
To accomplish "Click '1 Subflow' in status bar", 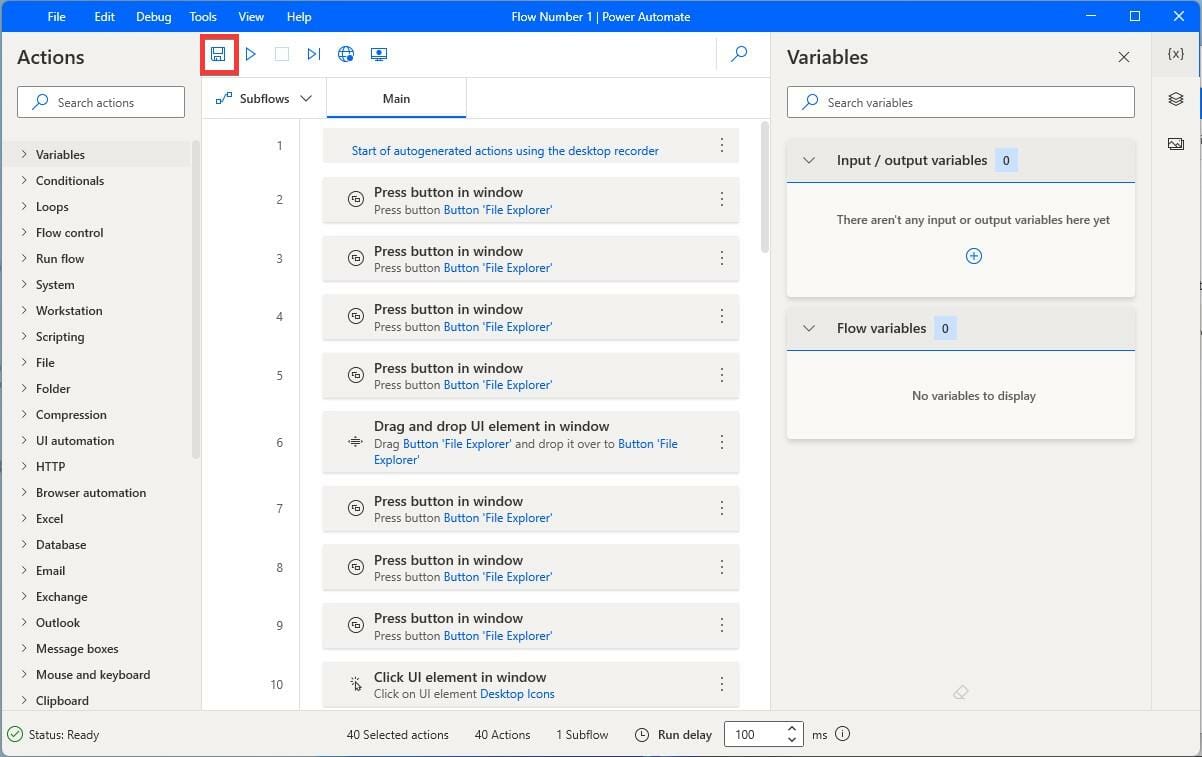I will (x=582, y=734).
